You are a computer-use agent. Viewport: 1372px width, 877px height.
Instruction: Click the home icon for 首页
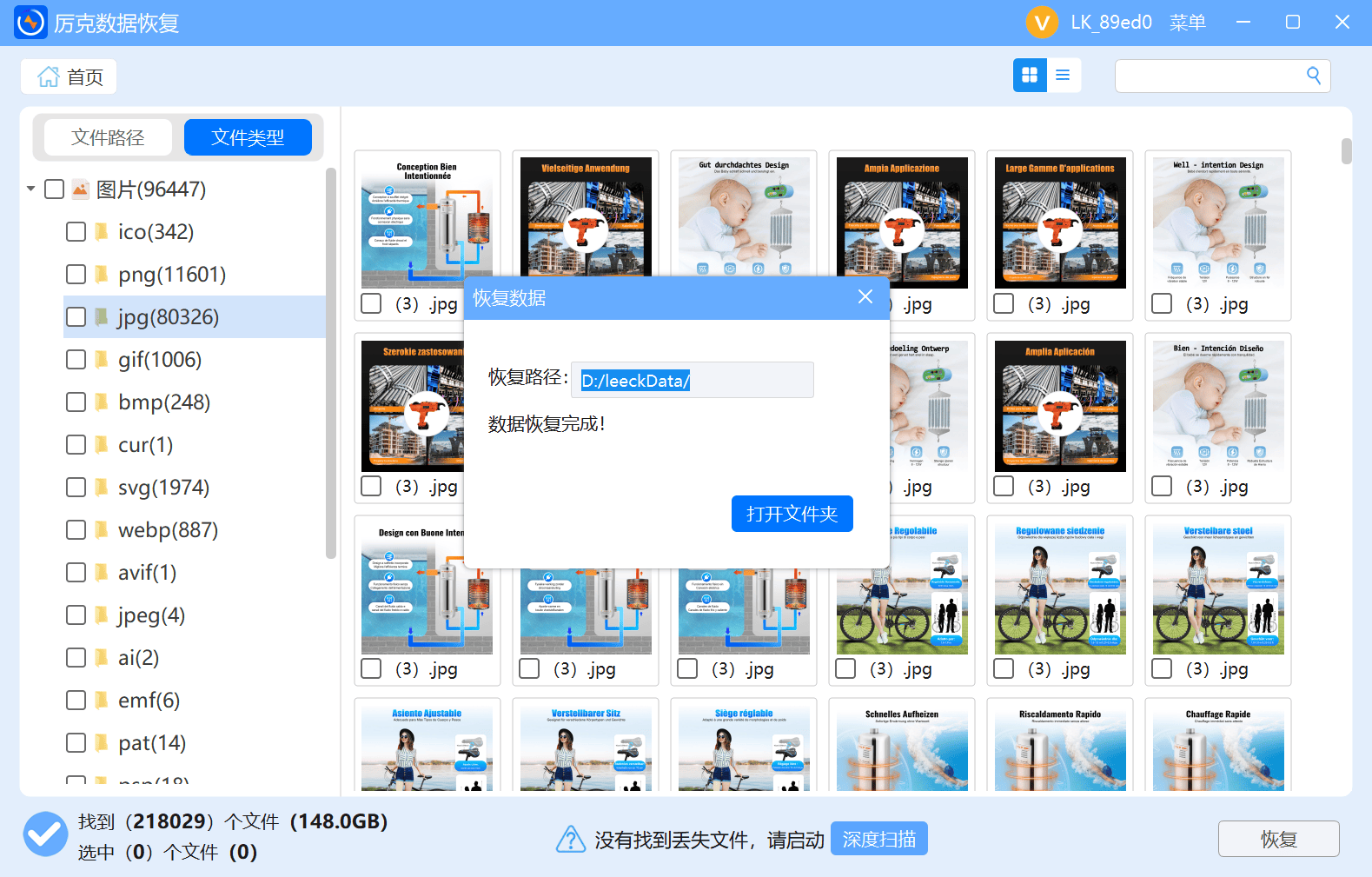click(49, 77)
